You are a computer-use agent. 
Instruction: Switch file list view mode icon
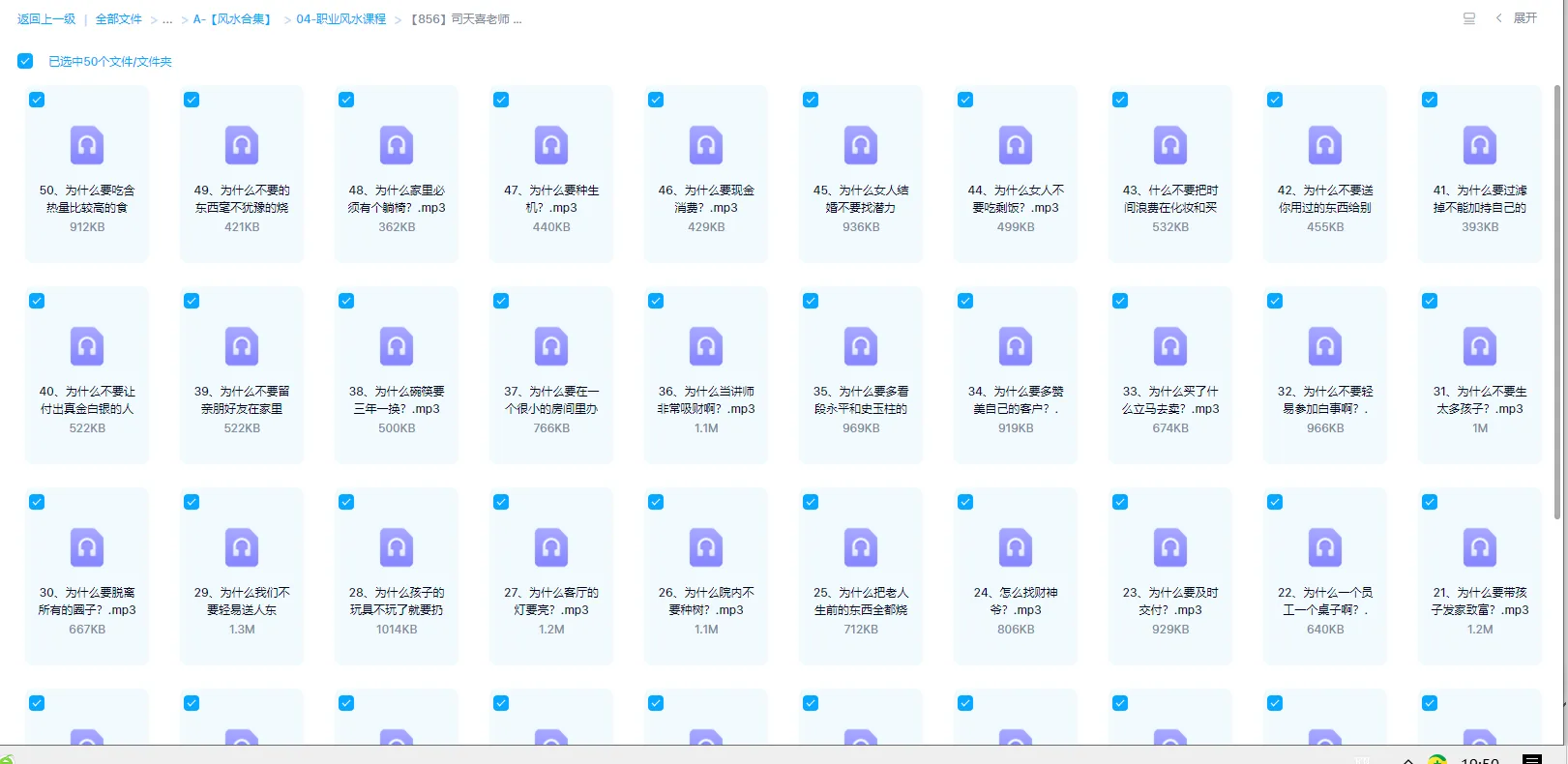(1469, 18)
